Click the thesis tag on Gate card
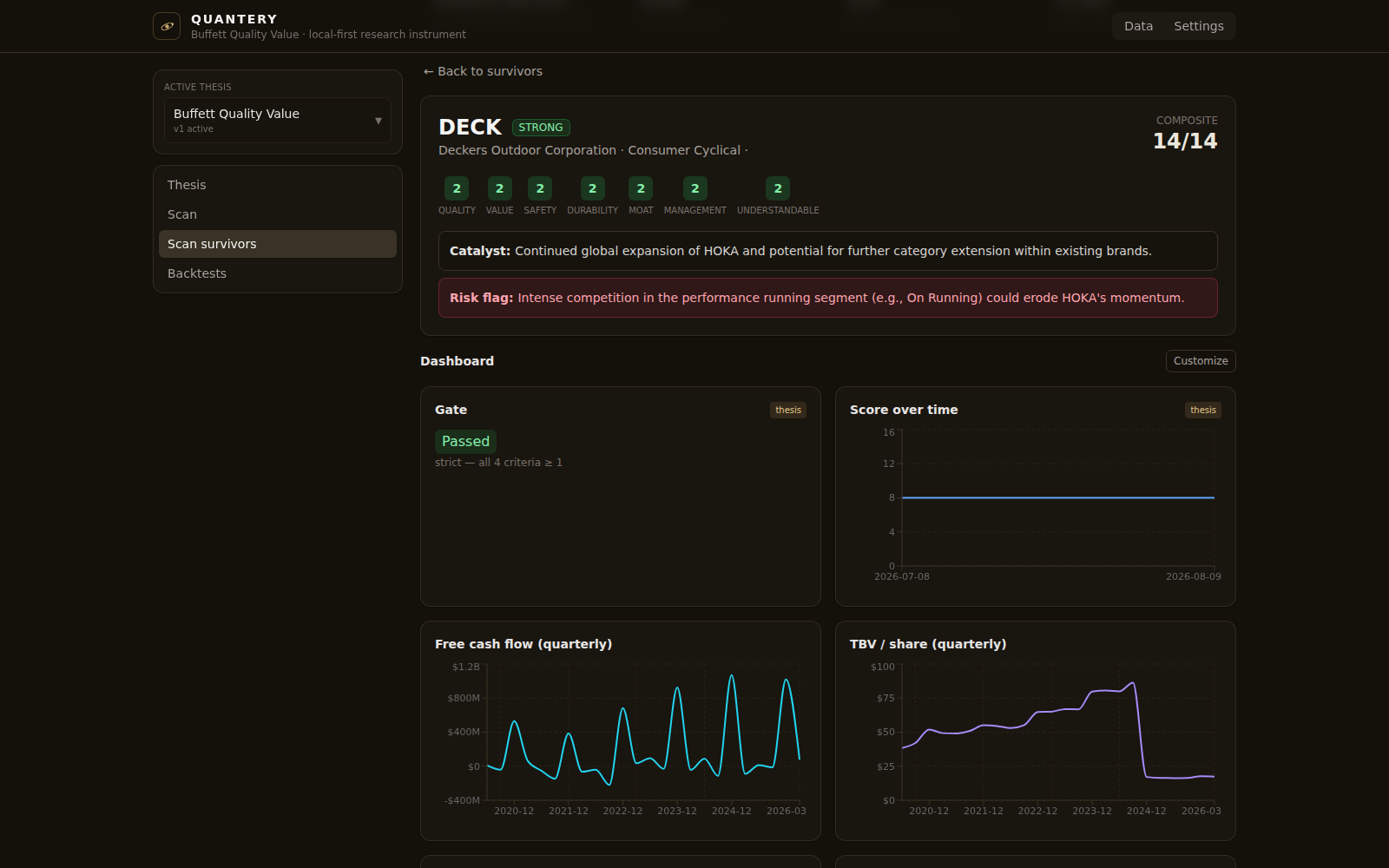Image resolution: width=1389 pixels, height=868 pixels. (x=788, y=410)
